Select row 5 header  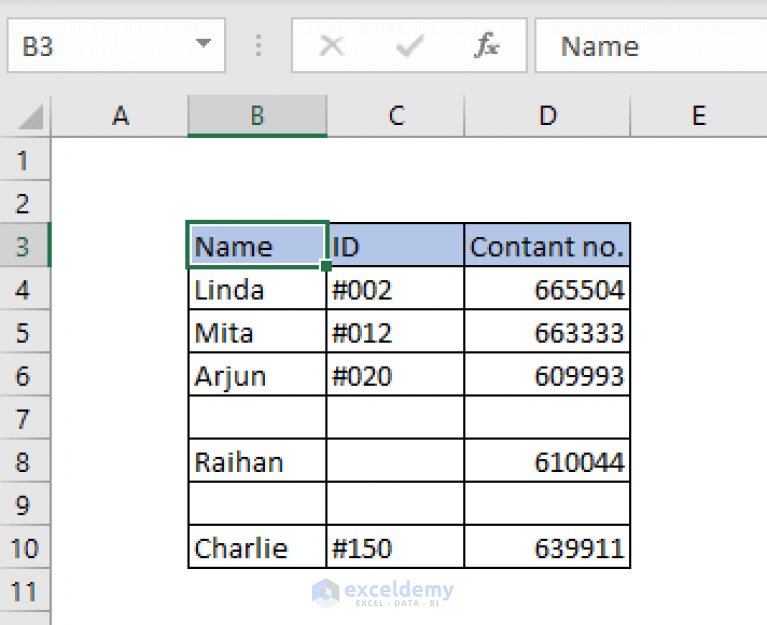(x=24, y=331)
